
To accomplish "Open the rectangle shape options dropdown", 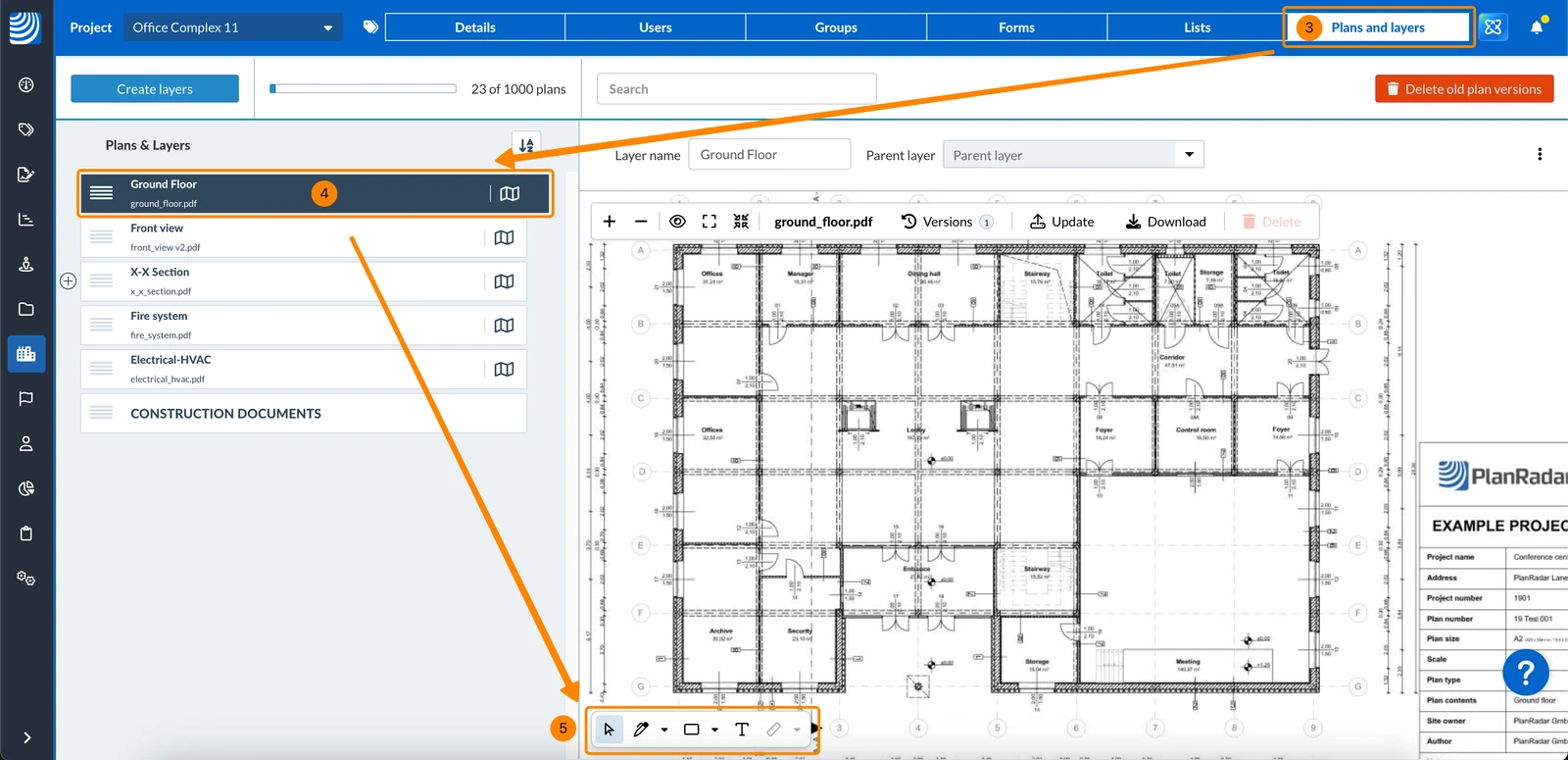I will tap(714, 730).
